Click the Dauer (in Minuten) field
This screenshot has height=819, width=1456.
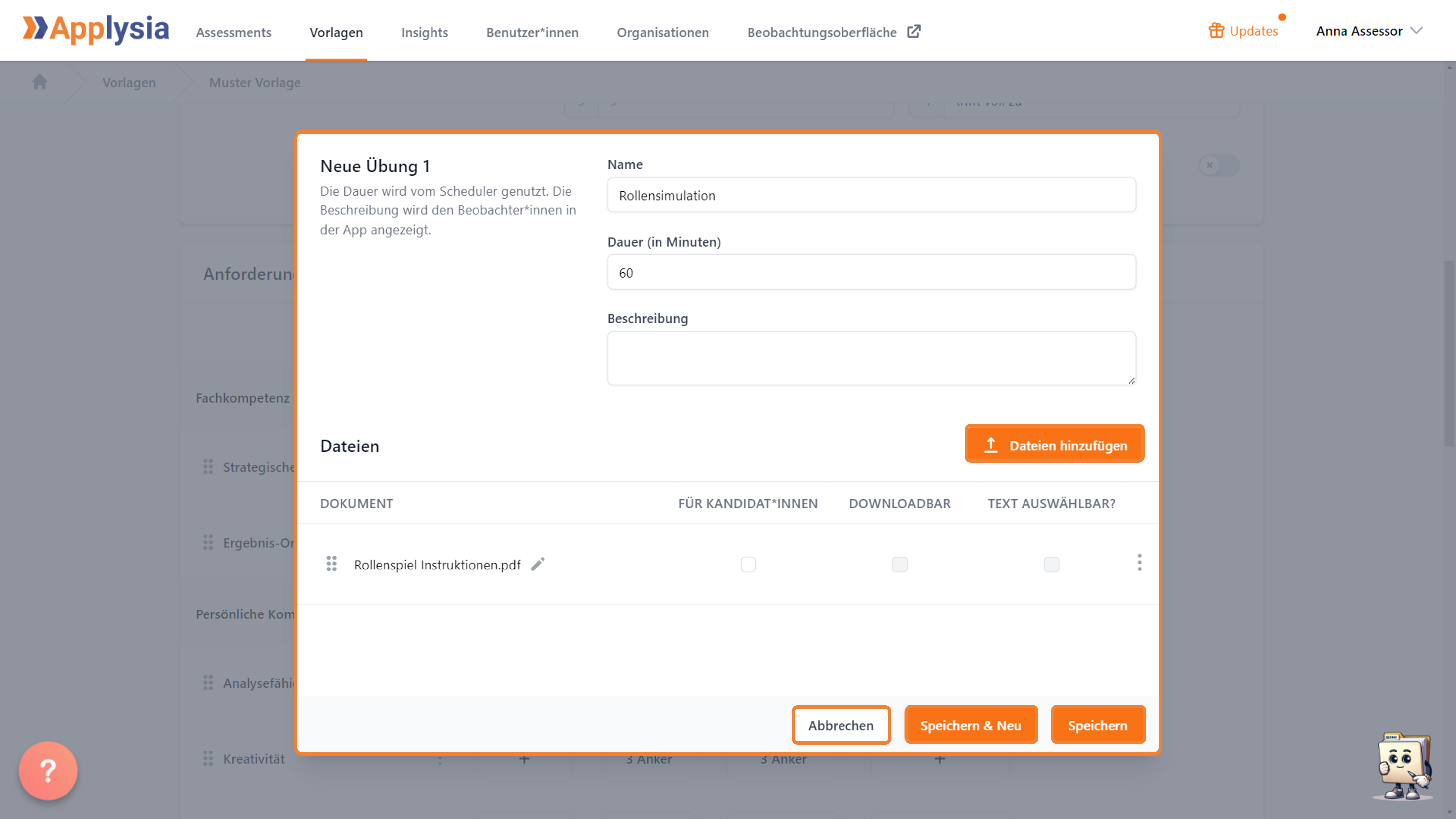[x=871, y=272]
